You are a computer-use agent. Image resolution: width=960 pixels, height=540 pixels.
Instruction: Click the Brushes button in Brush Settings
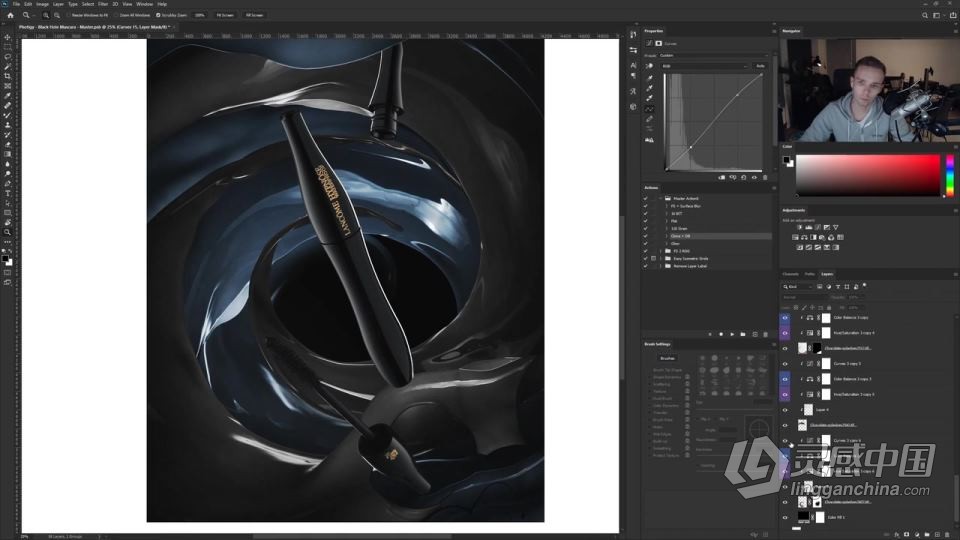click(667, 358)
